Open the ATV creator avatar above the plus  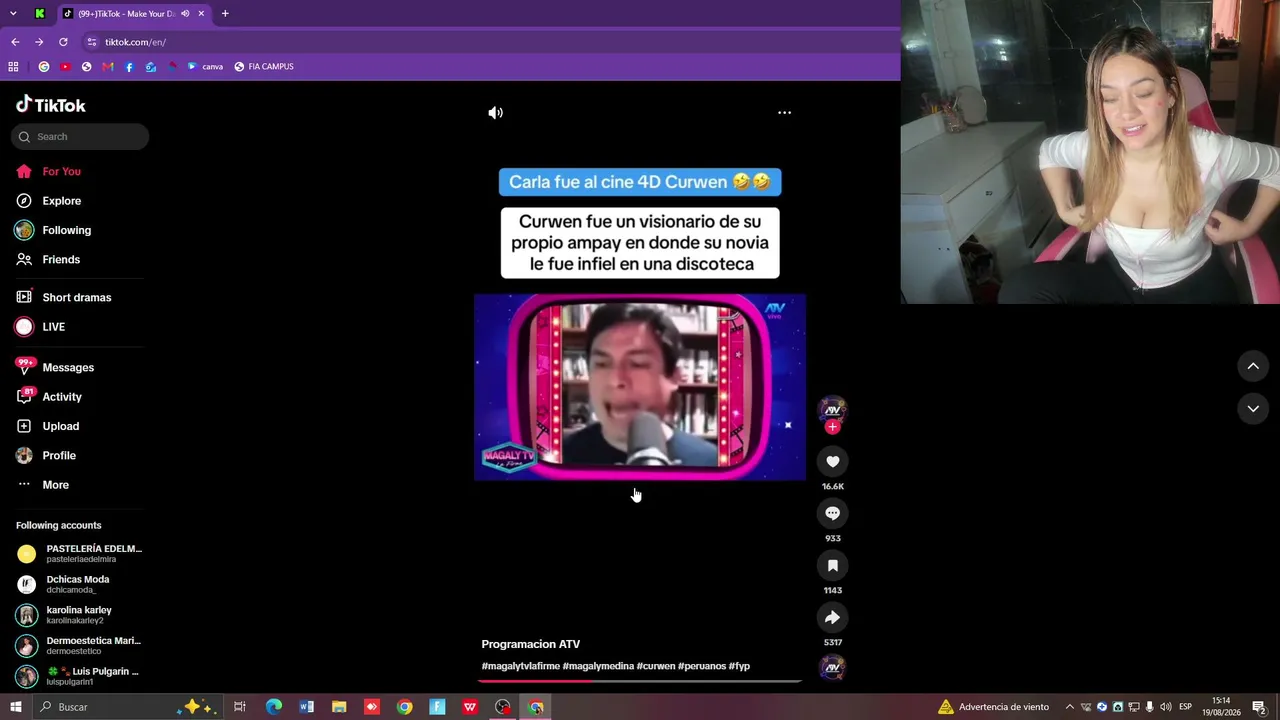[x=832, y=409]
